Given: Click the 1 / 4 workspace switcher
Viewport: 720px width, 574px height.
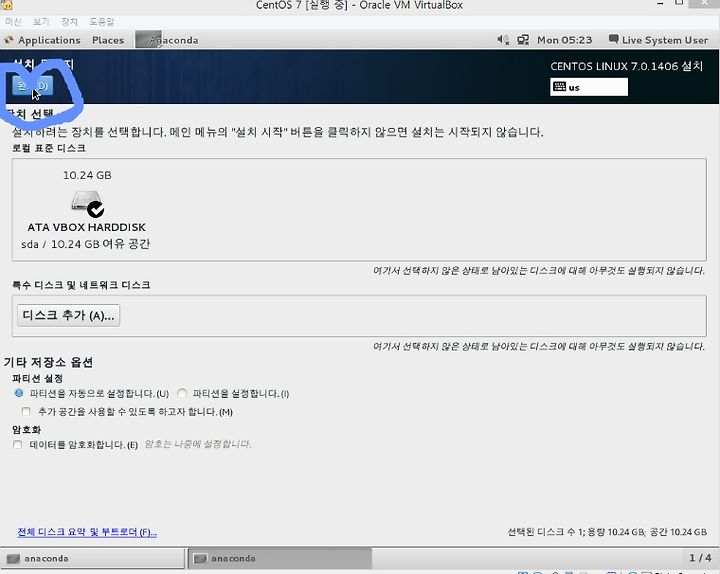Looking at the screenshot, I should coord(700,558).
